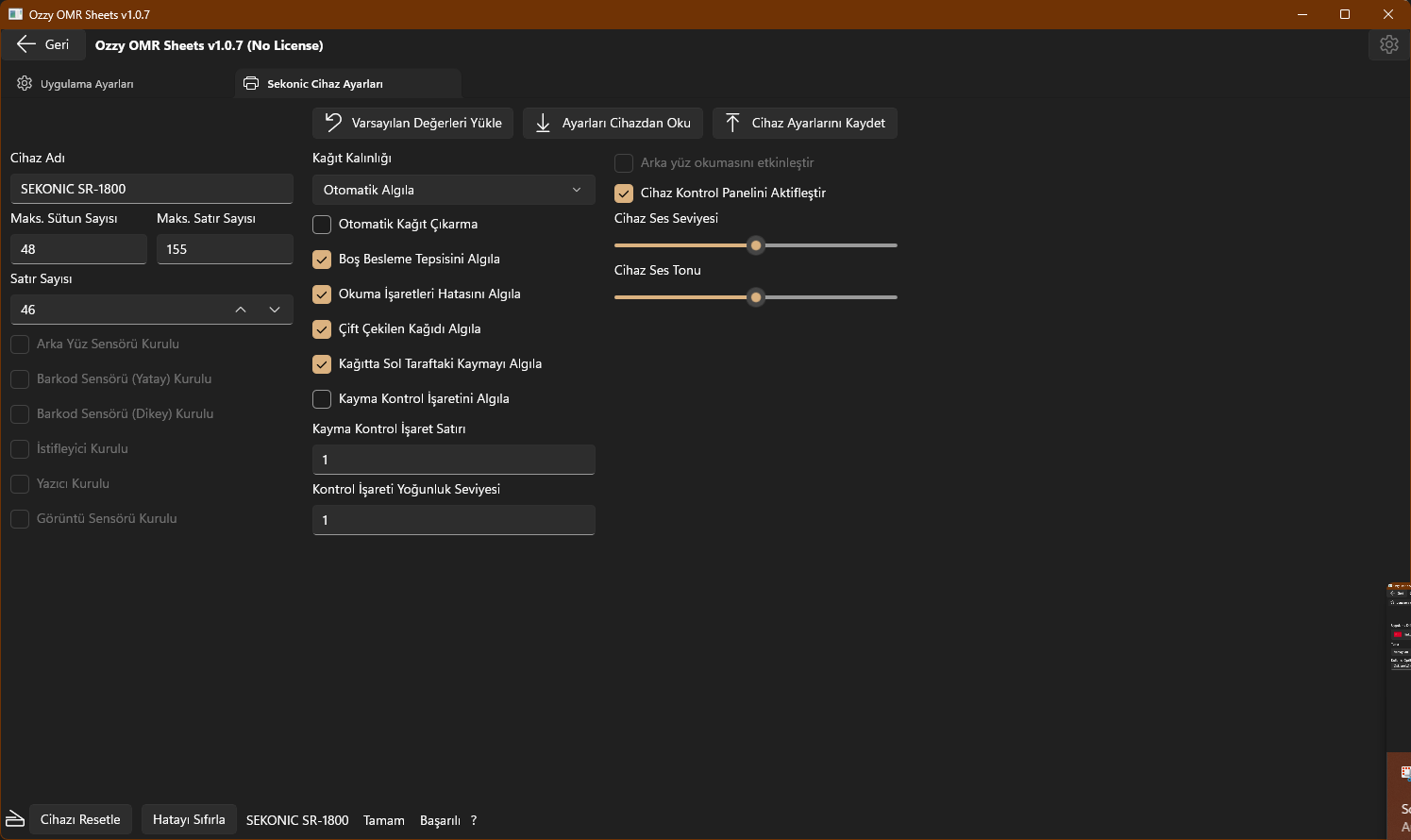Open settings via the top-right gear icon

[1388, 44]
